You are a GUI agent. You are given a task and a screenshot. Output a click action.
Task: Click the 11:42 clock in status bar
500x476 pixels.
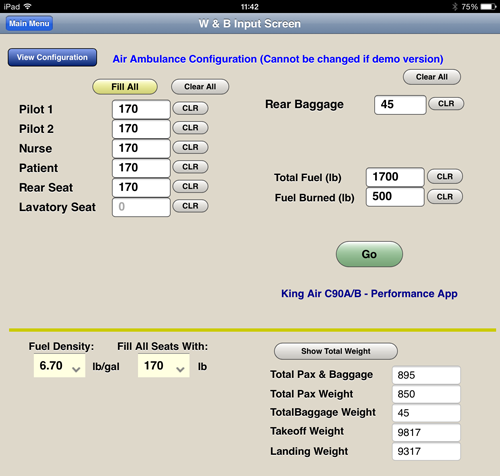point(250,7)
